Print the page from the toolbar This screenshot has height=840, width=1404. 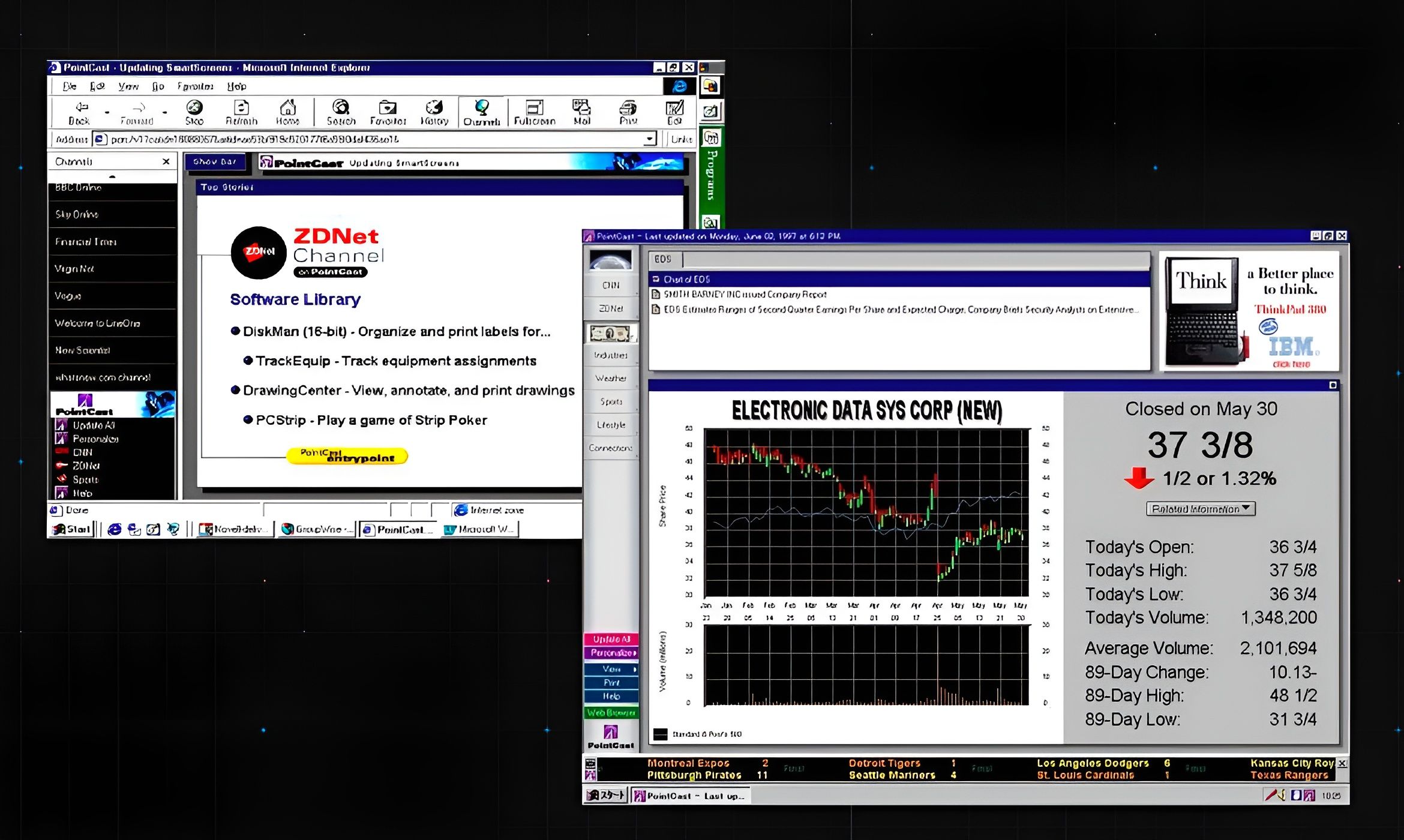pyautogui.click(x=628, y=113)
